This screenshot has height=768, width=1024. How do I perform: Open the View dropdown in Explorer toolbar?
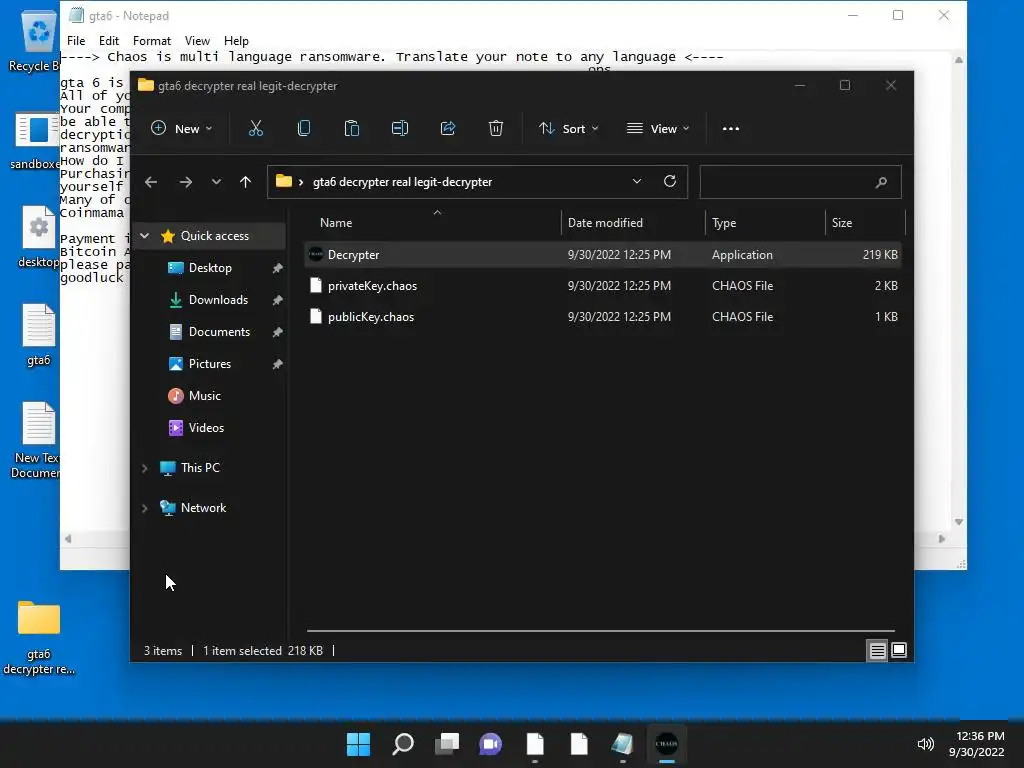pos(658,129)
